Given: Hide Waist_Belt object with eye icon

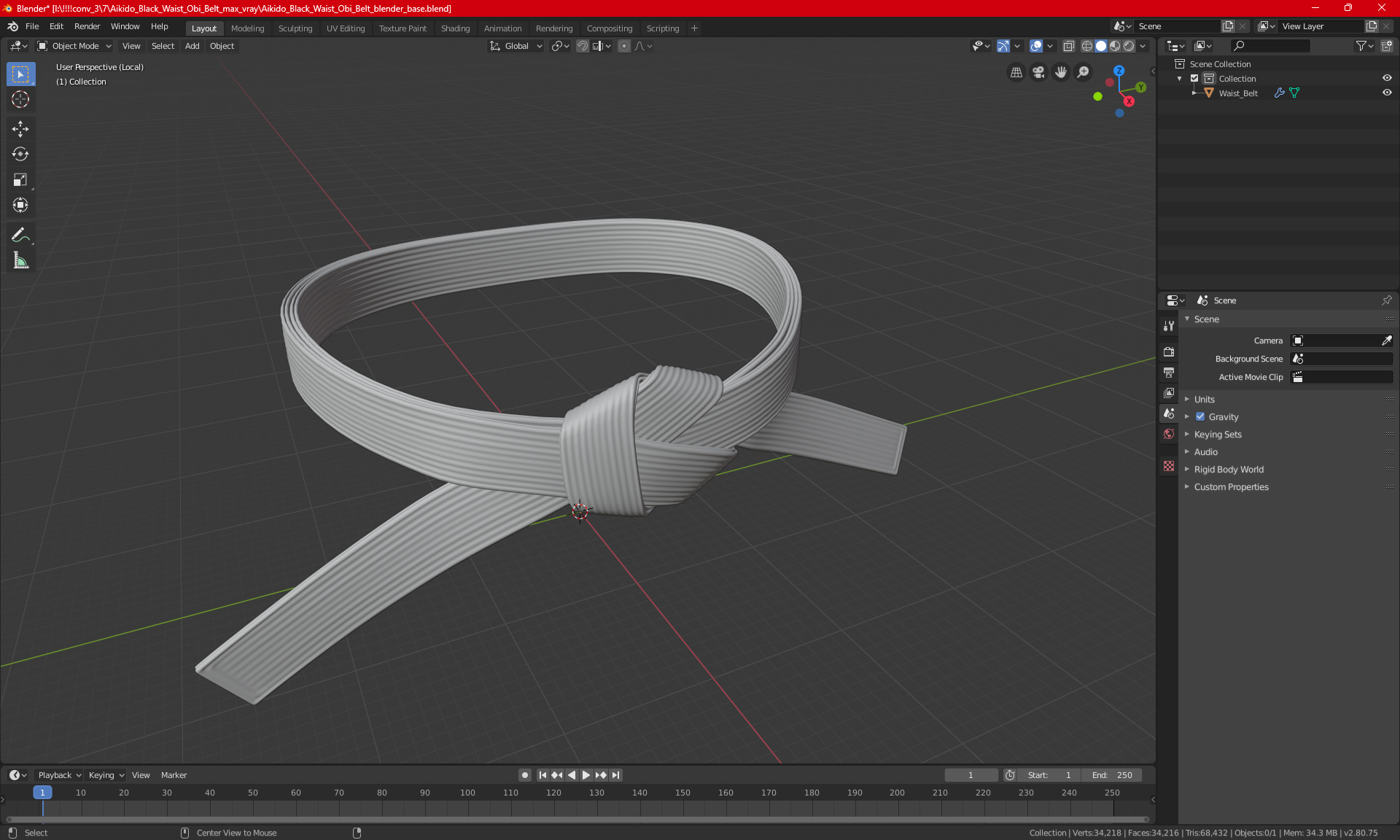Looking at the screenshot, I should coord(1387,93).
